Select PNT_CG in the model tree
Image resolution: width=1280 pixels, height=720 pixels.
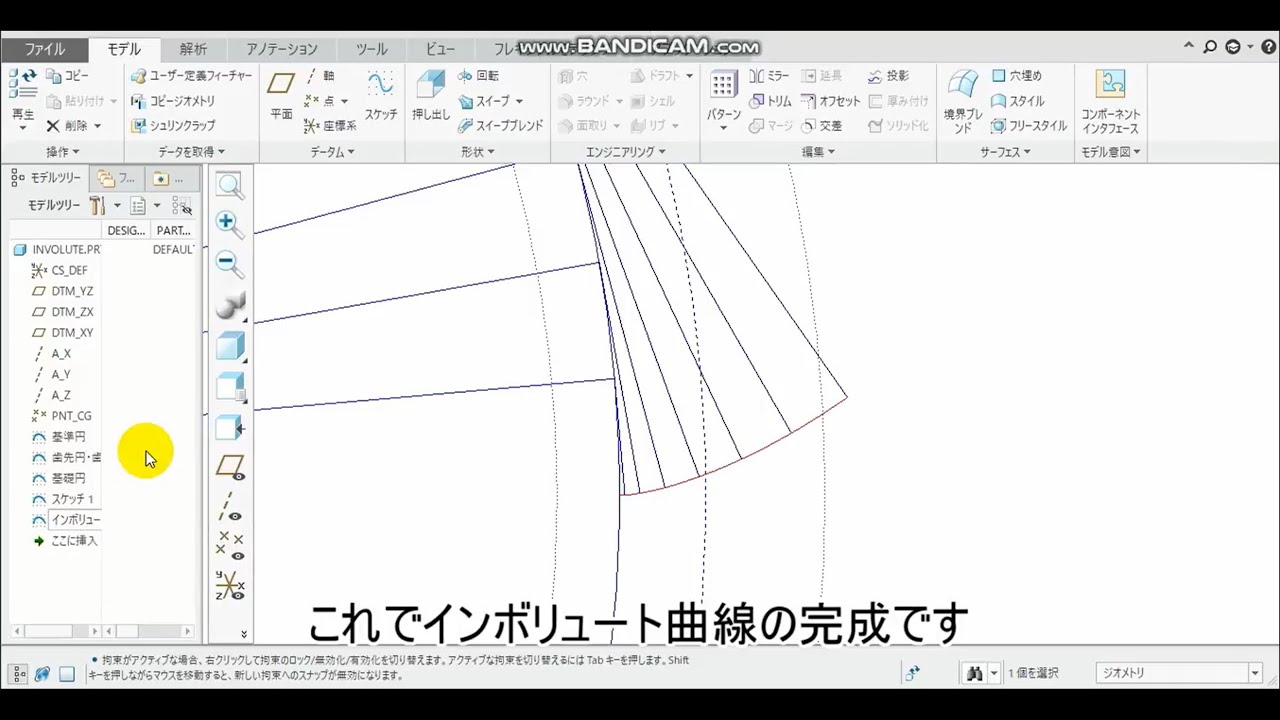[62, 416]
